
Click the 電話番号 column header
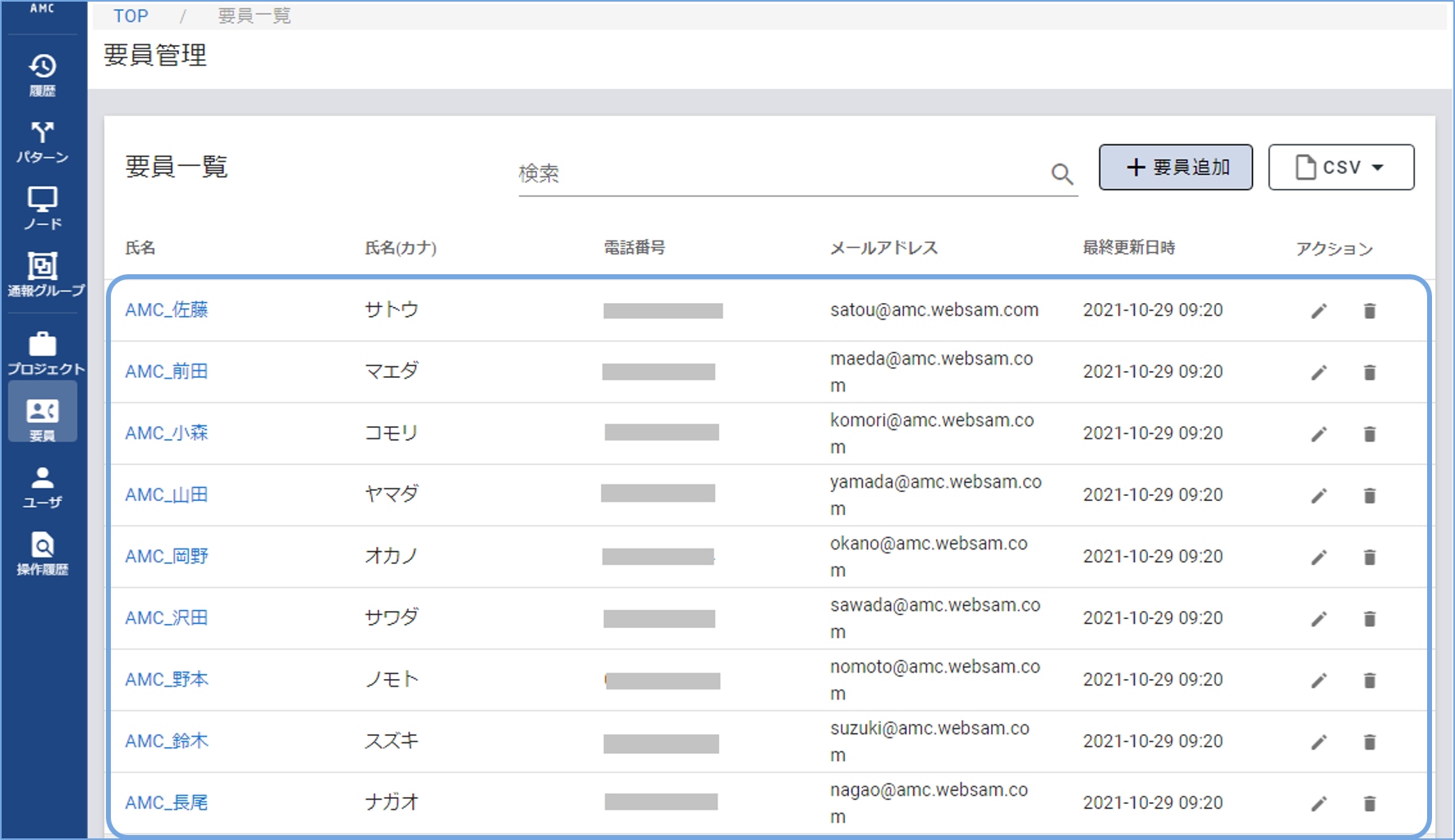click(x=634, y=247)
